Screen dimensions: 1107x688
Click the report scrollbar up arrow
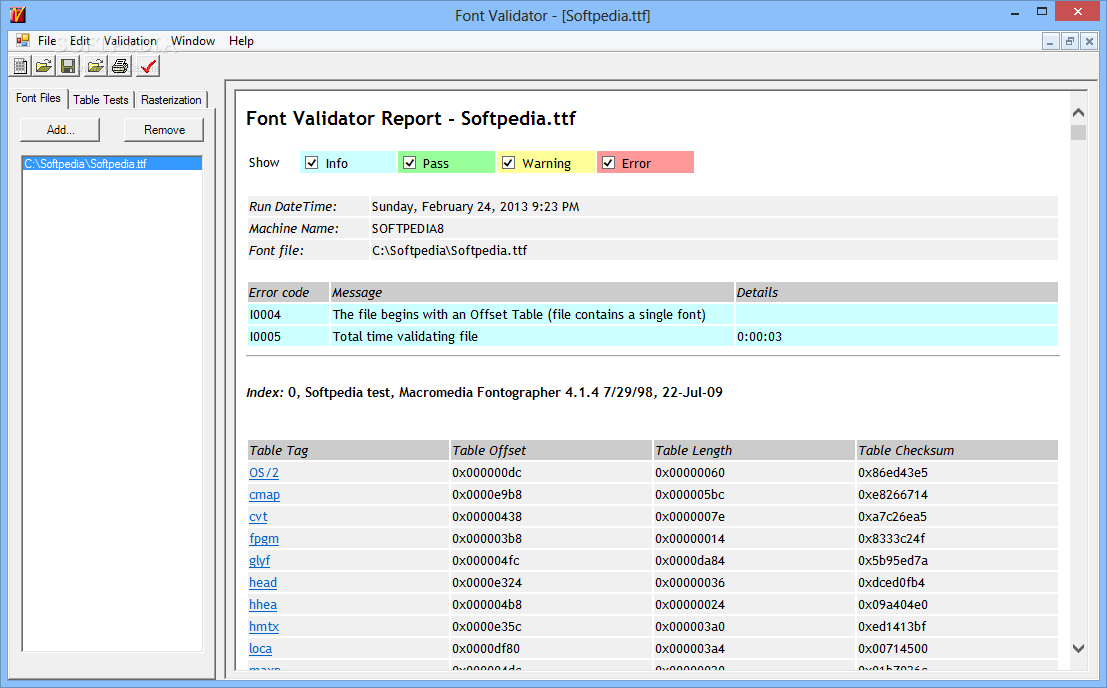(x=1078, y=113)
